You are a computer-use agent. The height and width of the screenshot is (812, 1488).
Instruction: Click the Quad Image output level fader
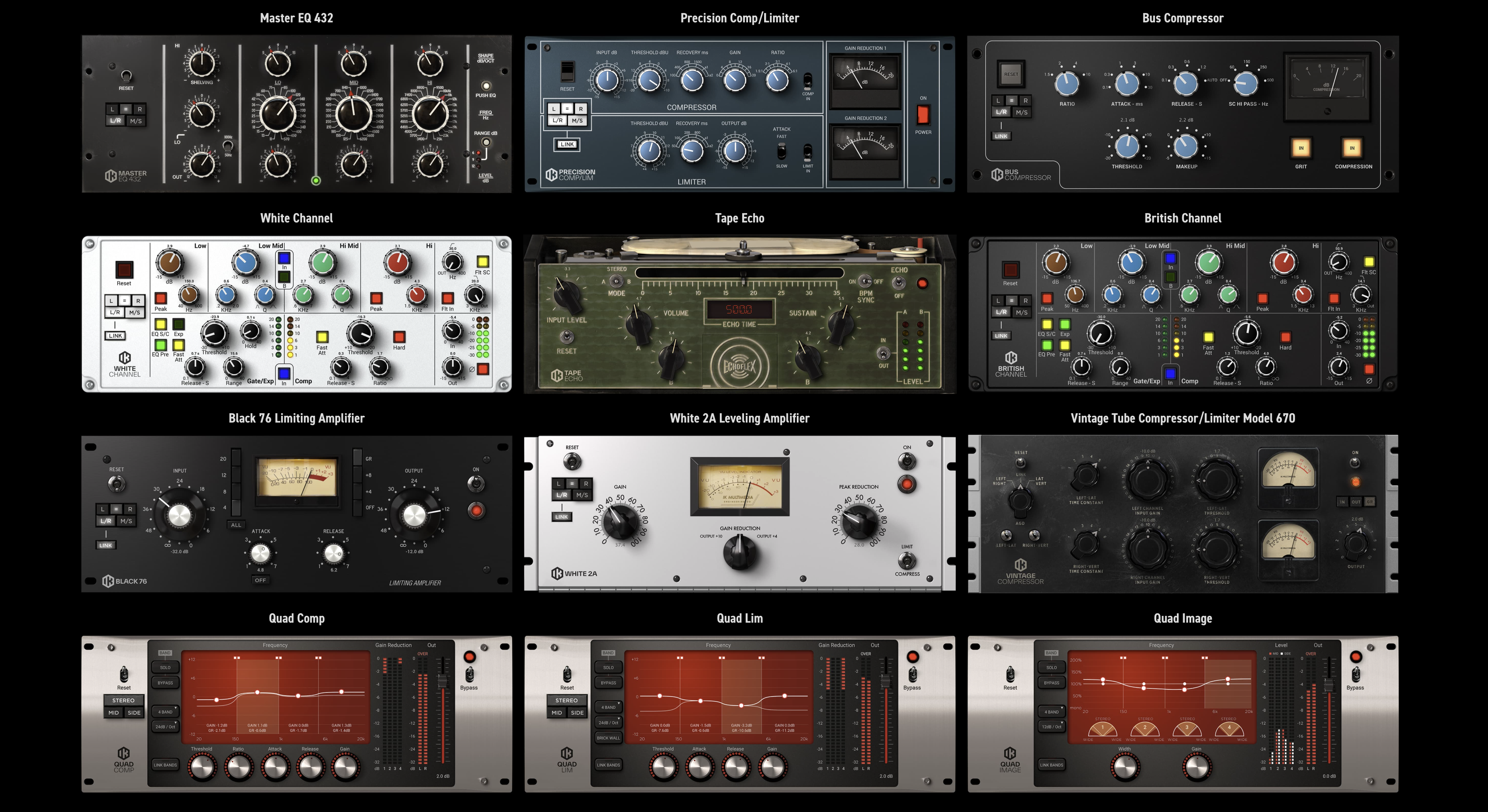pos(1329,685)
